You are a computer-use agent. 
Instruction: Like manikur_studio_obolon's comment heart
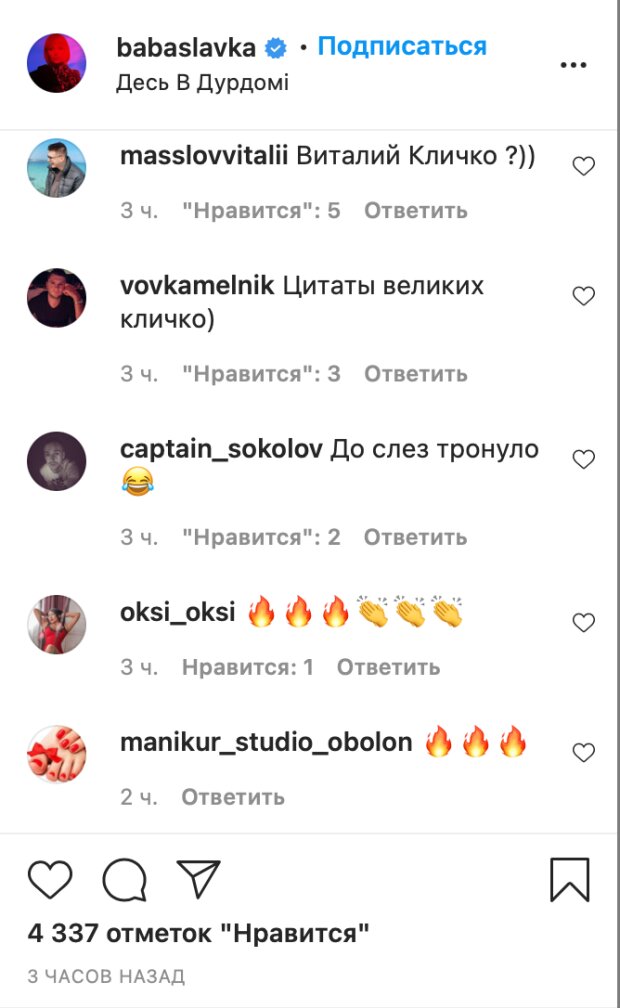point(583,752)
